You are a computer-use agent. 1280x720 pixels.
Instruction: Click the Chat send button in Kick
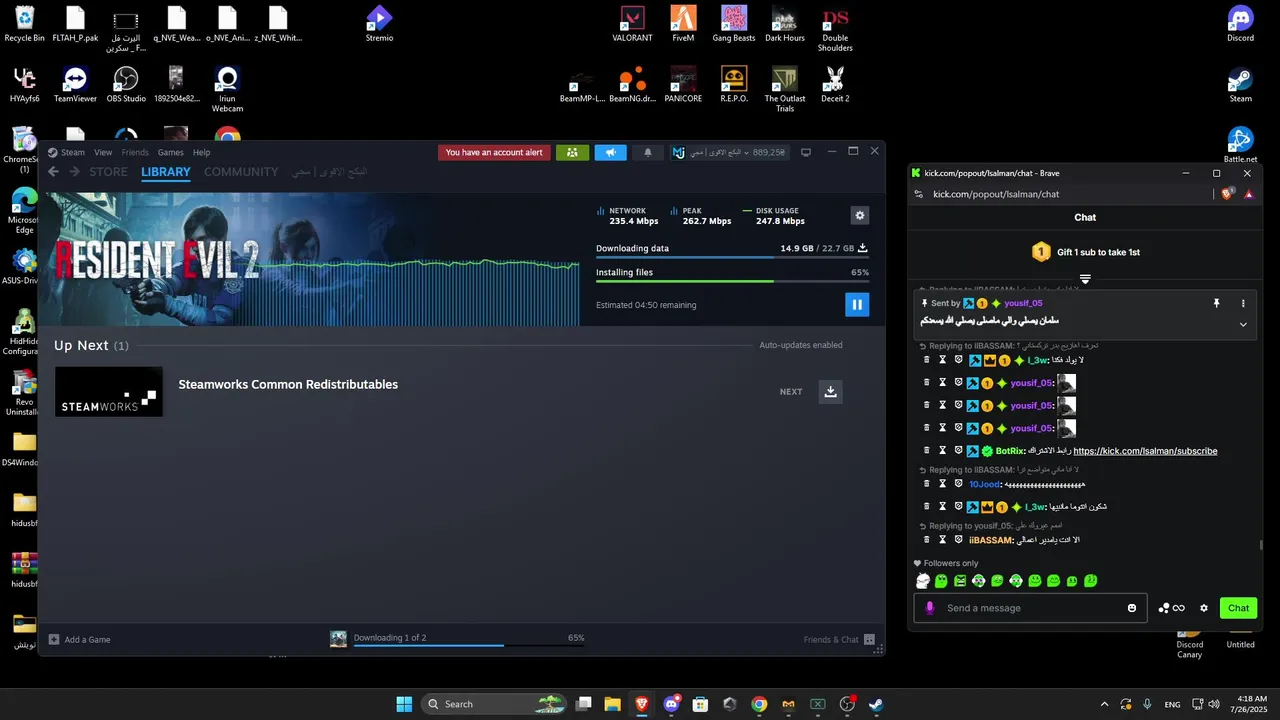(x=1238, y=608)
